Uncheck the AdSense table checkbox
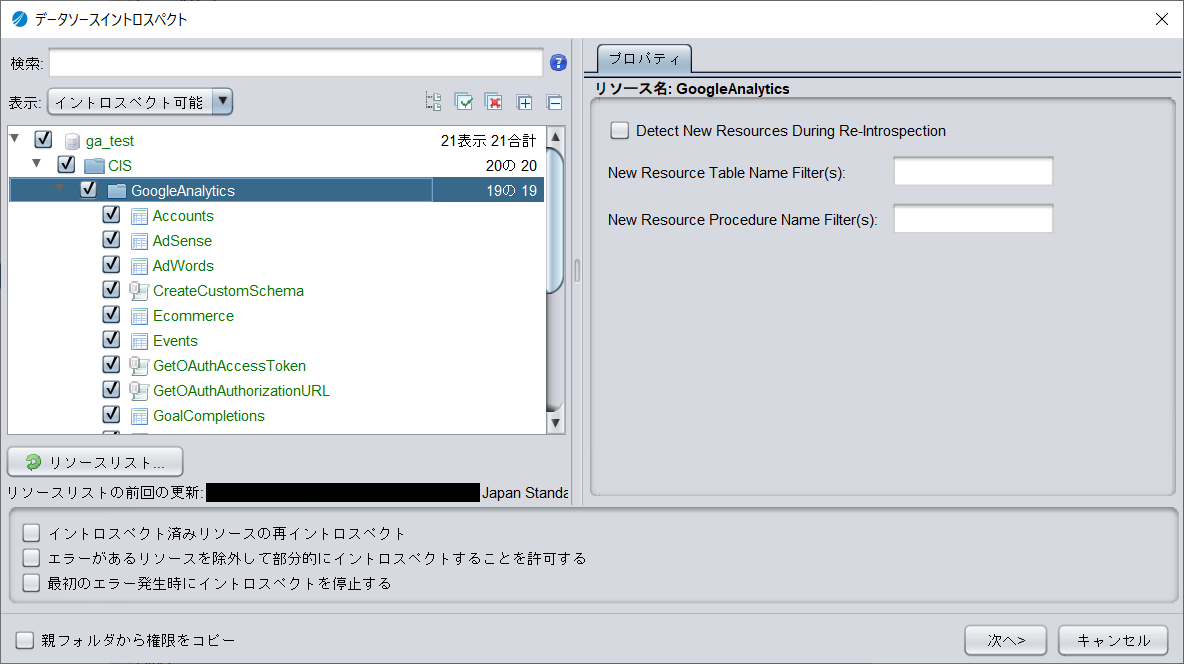This screenshot has height=664, width=1184. click(x=111, y=239)
